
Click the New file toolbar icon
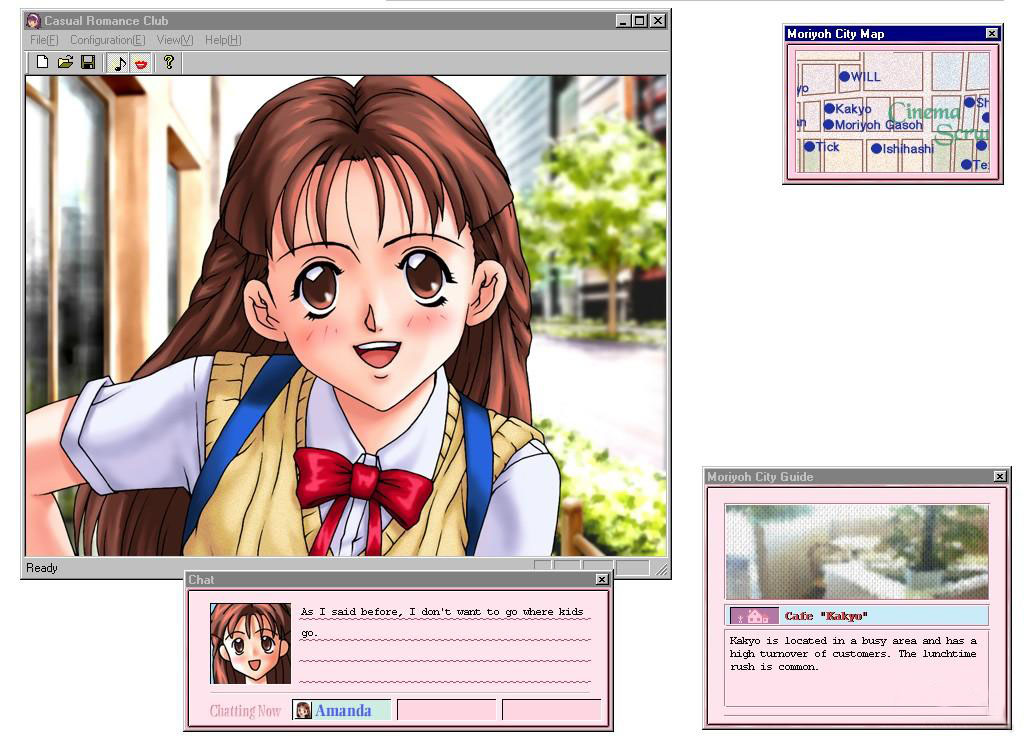[42, 63]
